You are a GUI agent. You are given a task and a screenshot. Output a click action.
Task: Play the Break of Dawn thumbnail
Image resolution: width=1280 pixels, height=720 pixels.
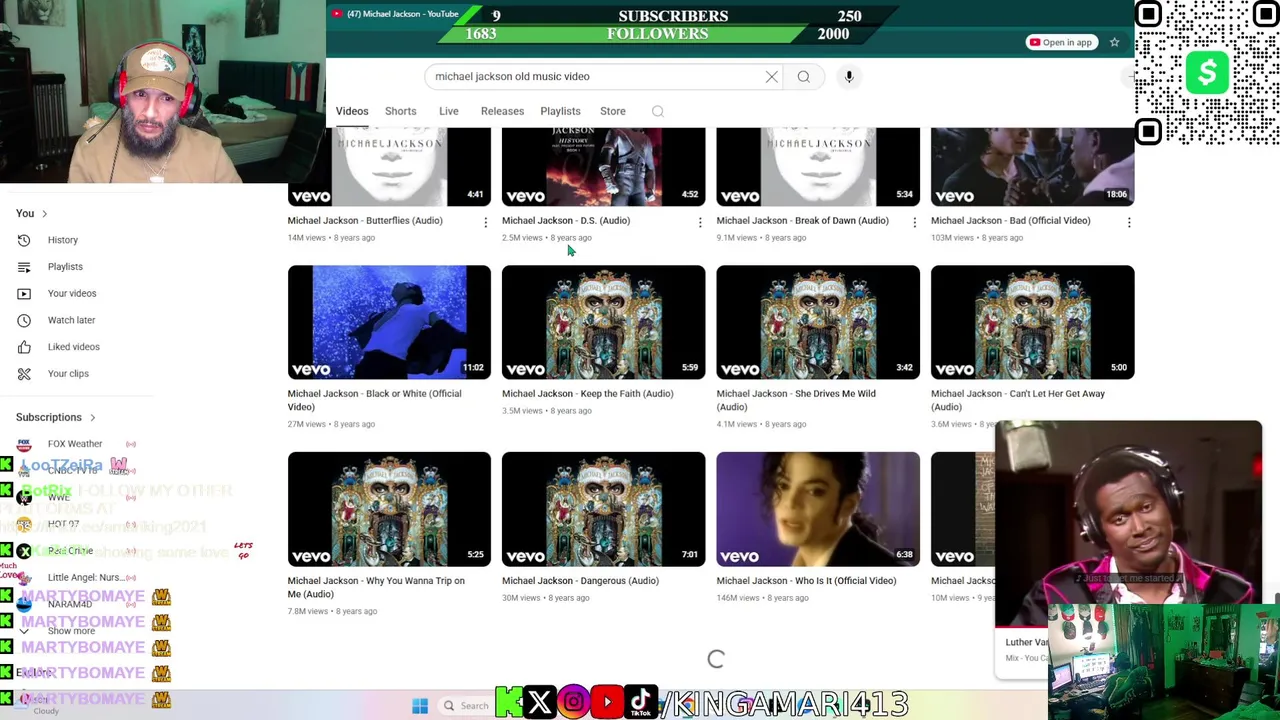click(x=818, y=167)
